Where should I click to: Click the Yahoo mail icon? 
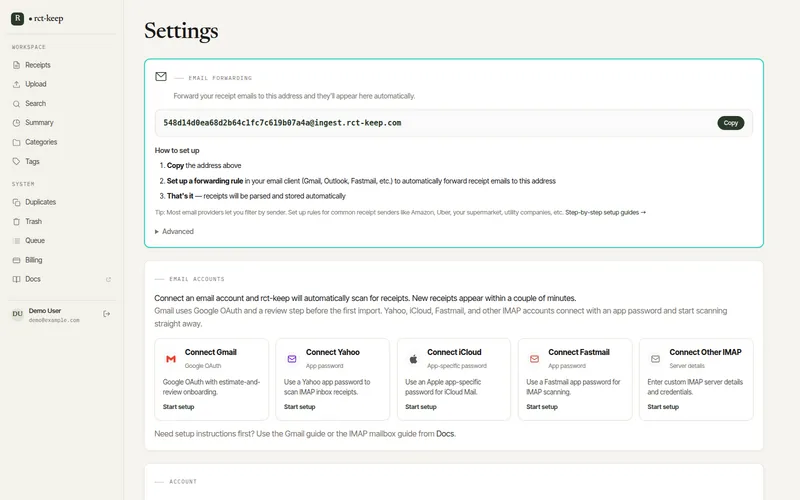292,359
